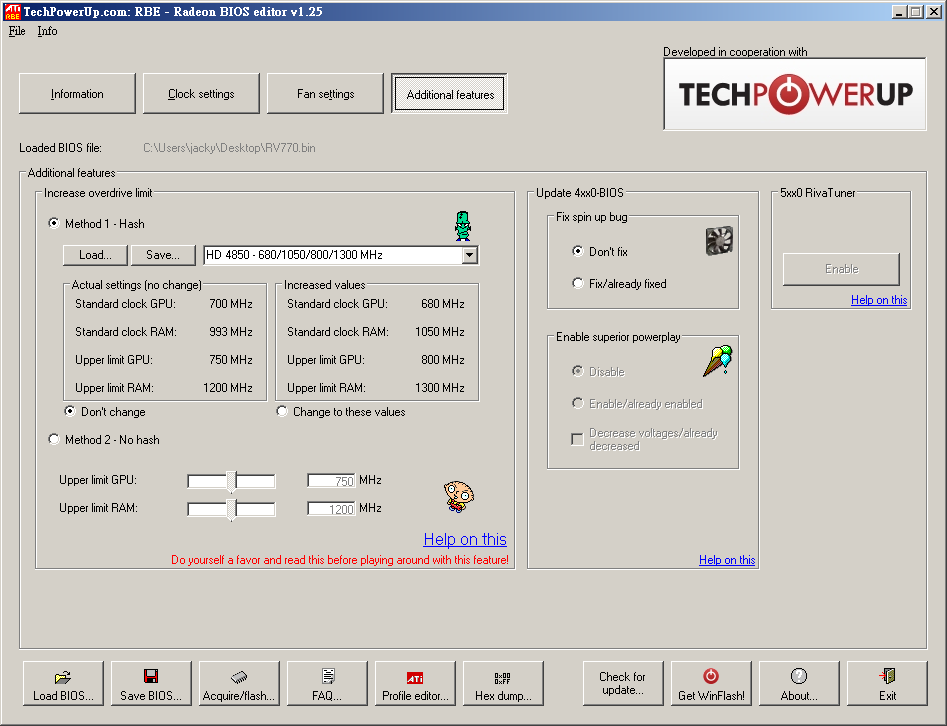Click the loaded BIOS file path text
This screenshot has width=947, height=726.
(x=230, y=148)
